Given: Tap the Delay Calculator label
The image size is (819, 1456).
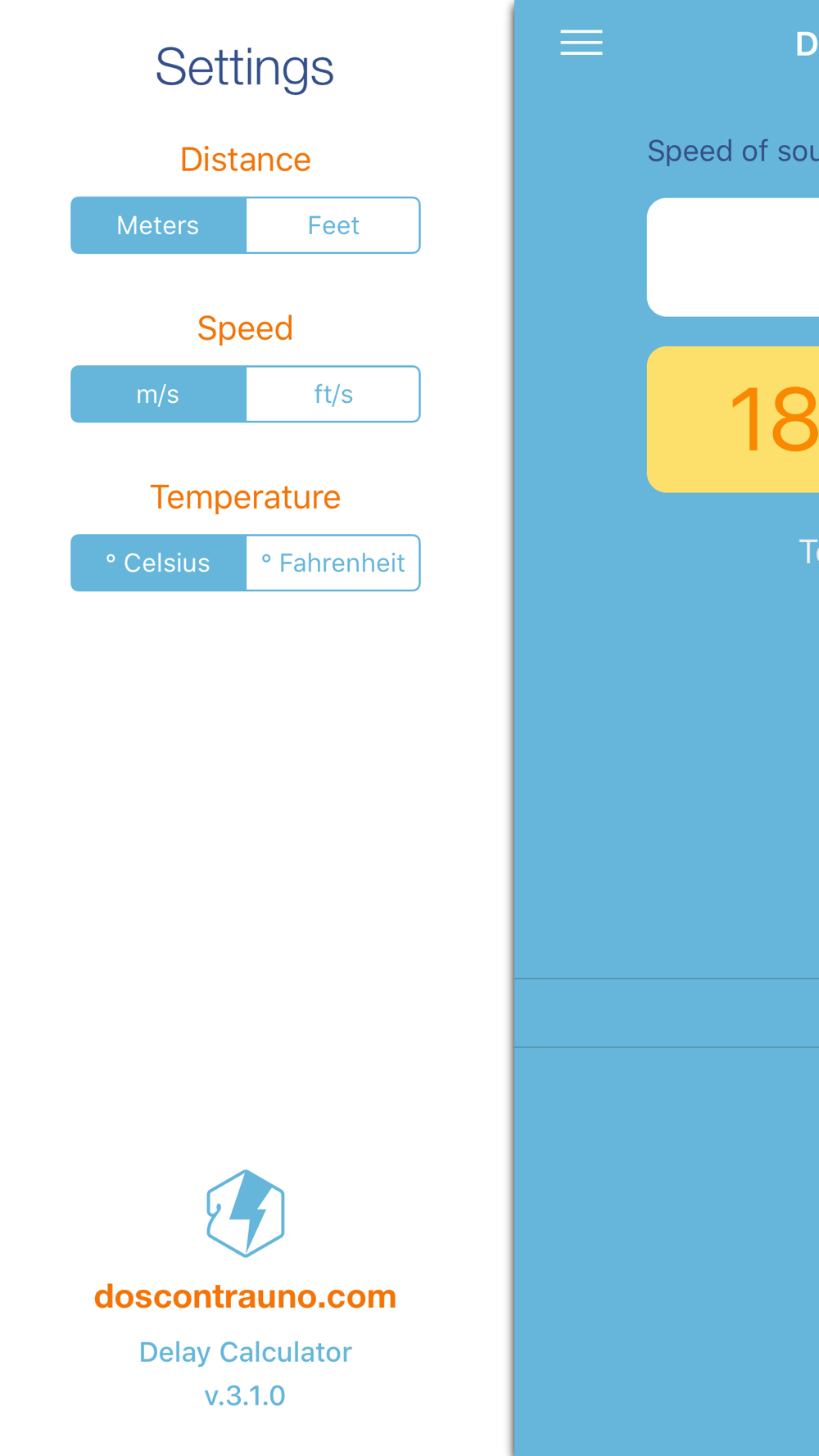Looking at the screenshot, I should coord(245,1352).
